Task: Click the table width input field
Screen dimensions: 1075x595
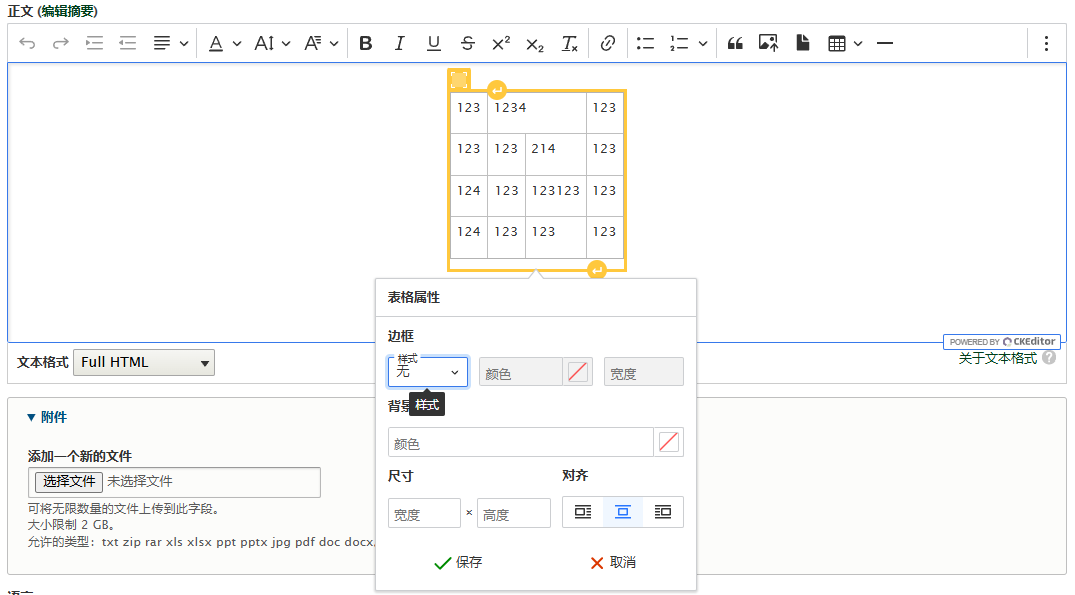Action: point(424,513)
